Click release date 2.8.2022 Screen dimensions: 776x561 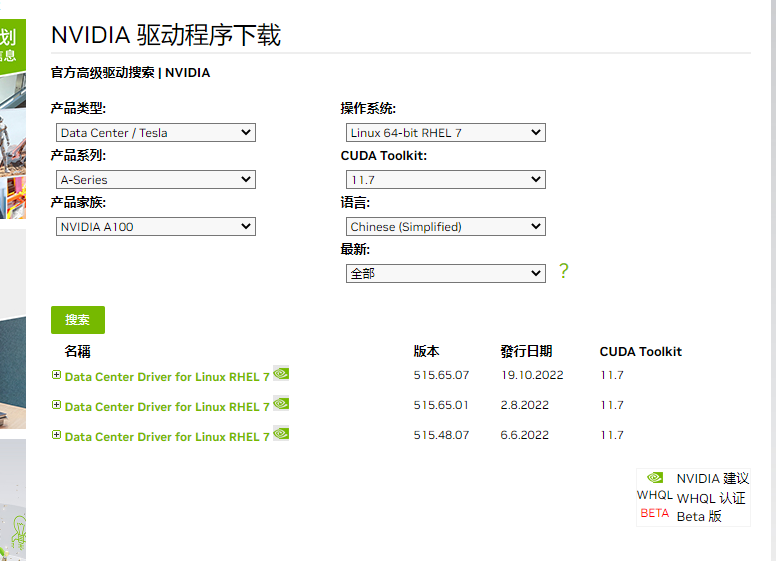pos(525,405)
